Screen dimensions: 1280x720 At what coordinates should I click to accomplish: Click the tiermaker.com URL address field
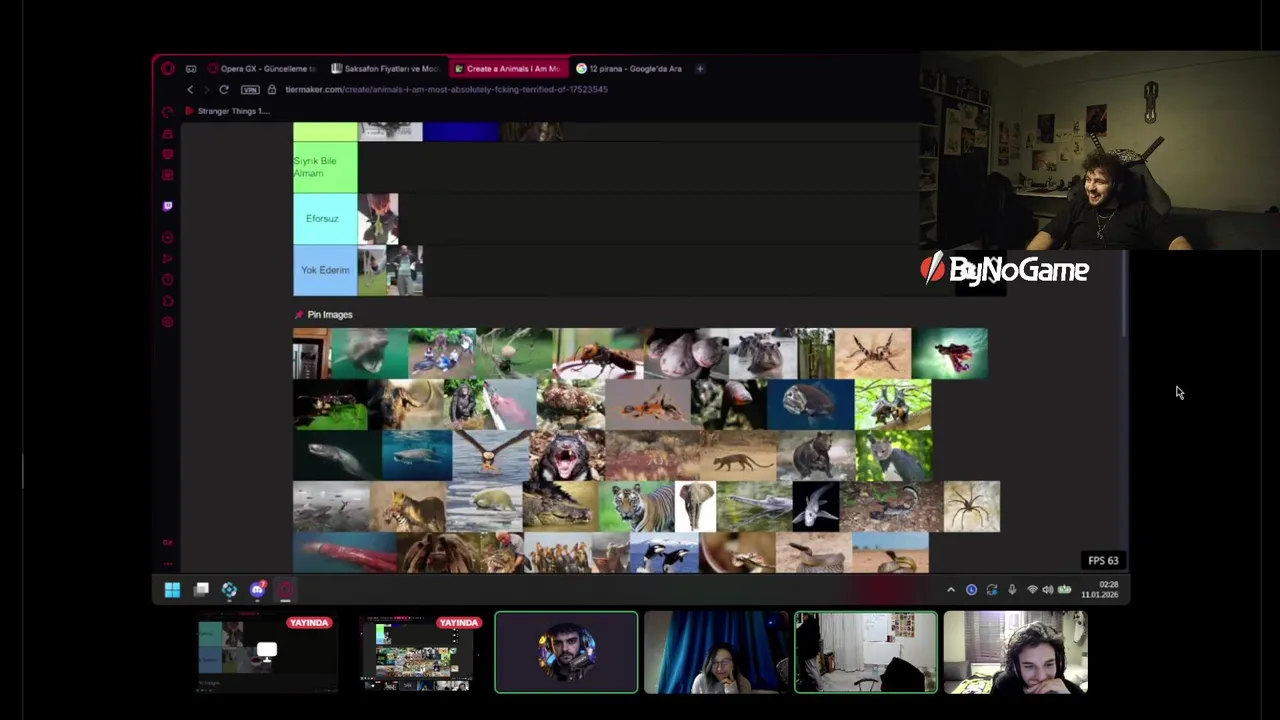(x=446, y=90)
